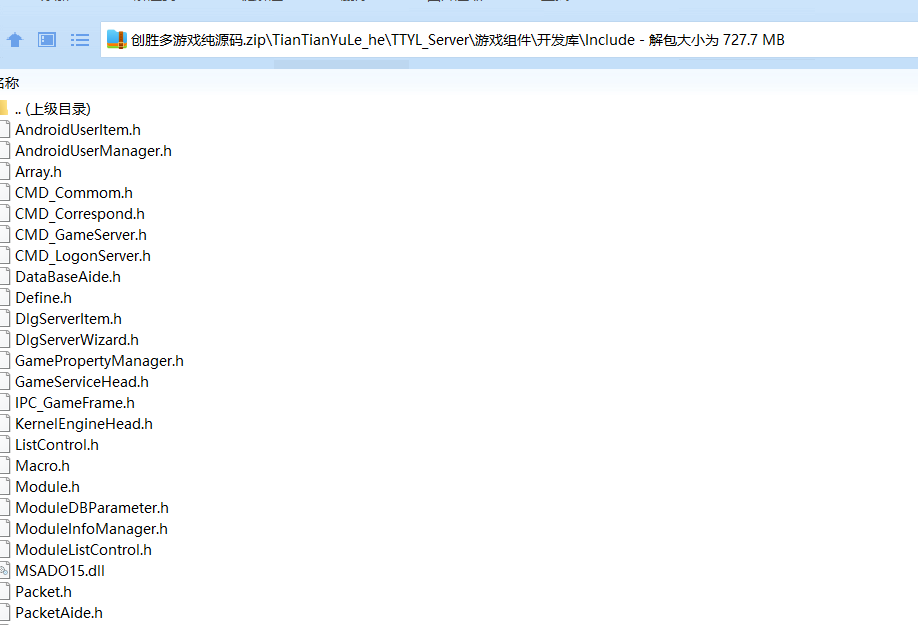Select the MSADO15.dll file icon
918x625 pixels.
click(x=3, y=571)
